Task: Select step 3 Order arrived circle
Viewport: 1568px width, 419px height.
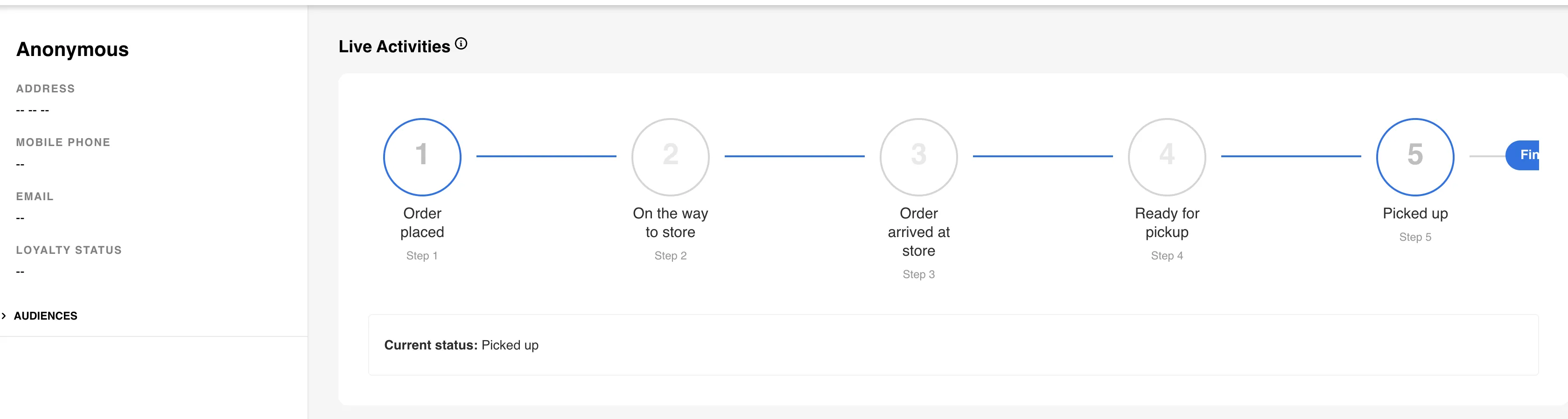Action: click(918, 156)
